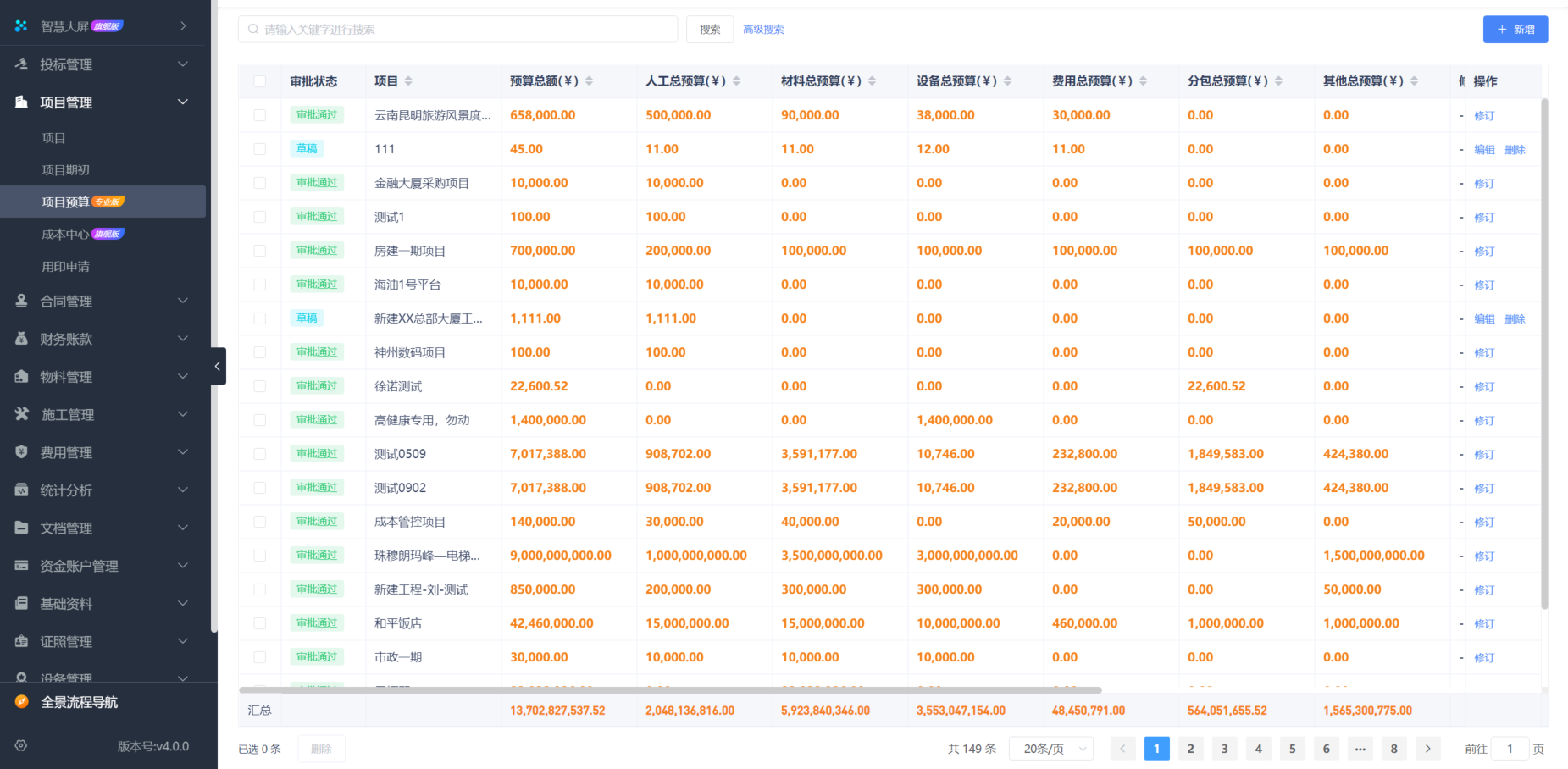Open the 项目期初 submenu item

pos(65,170)
